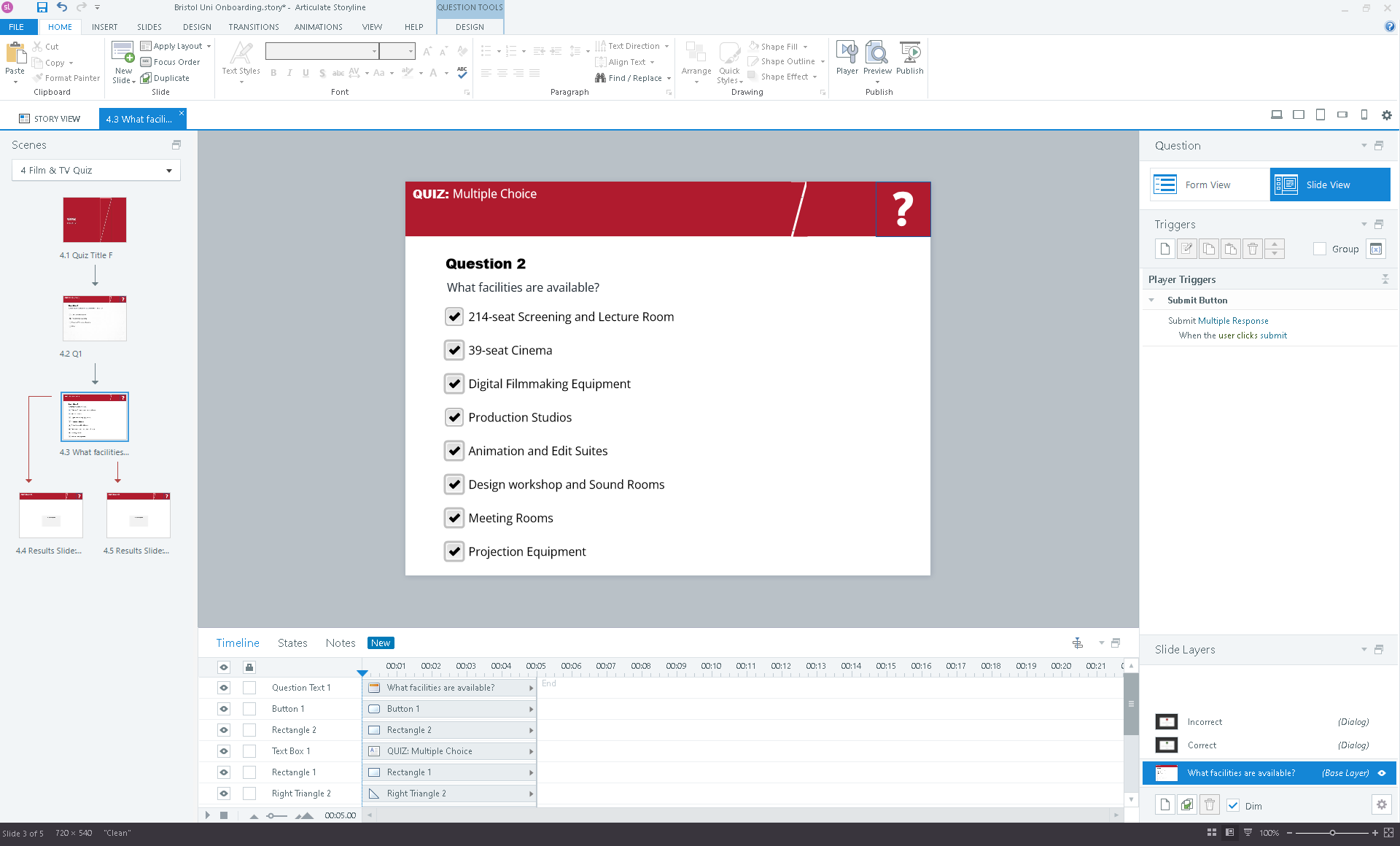Toggle the Dim layer checkbox

point(1233,805)
